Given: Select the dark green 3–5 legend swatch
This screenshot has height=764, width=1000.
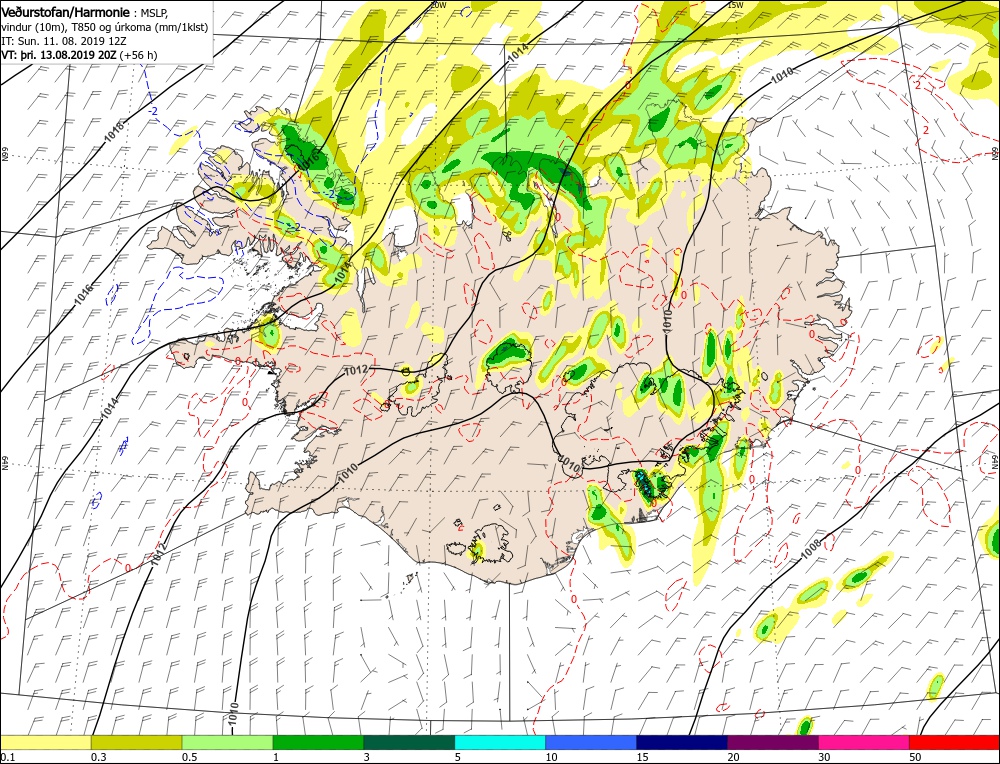Looking at the screenshot, I should pos(409,742).
